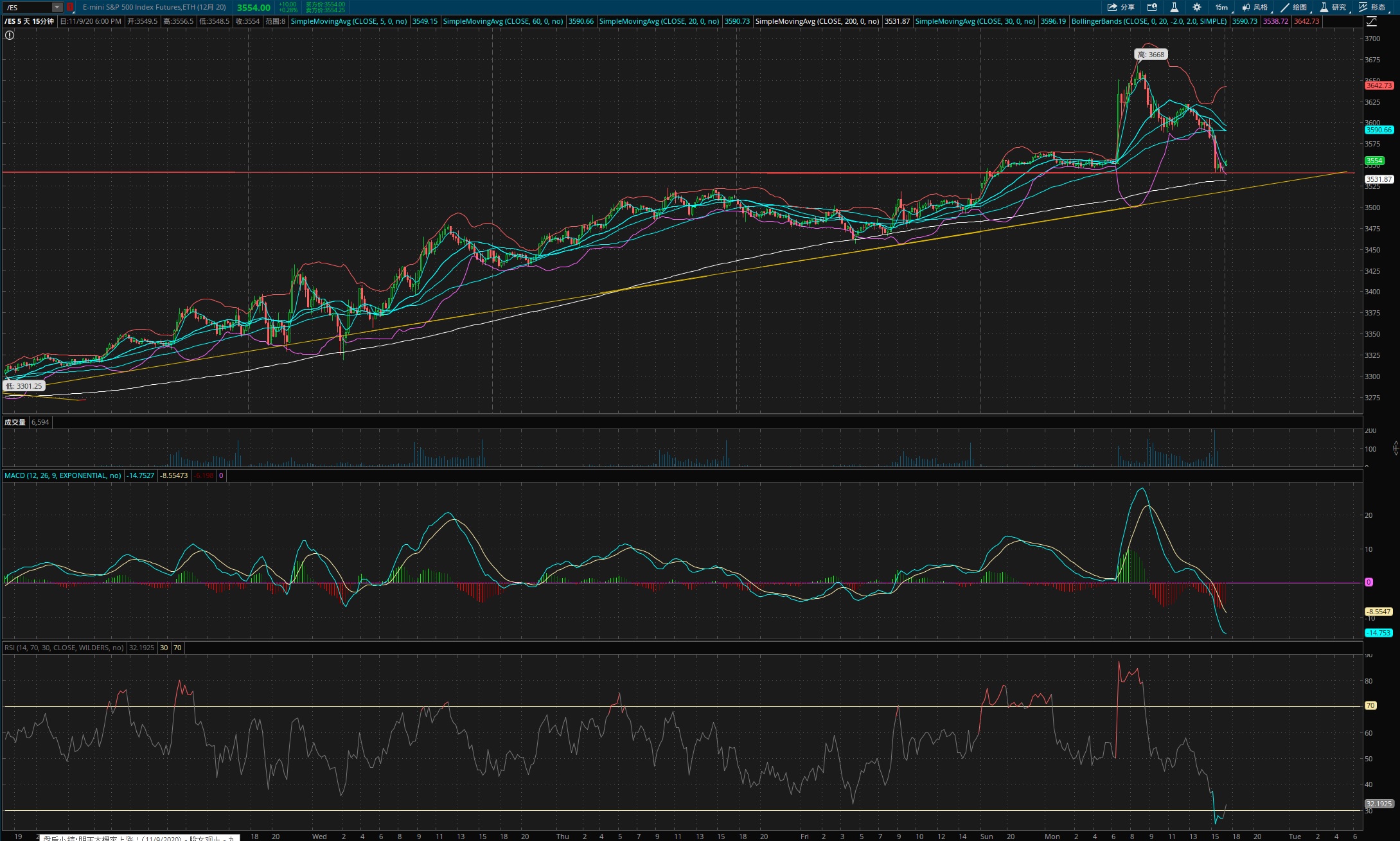The width and height of the screenshot is (1400, 841).
Task: Select the MACD study label
Action: point(63,475)
